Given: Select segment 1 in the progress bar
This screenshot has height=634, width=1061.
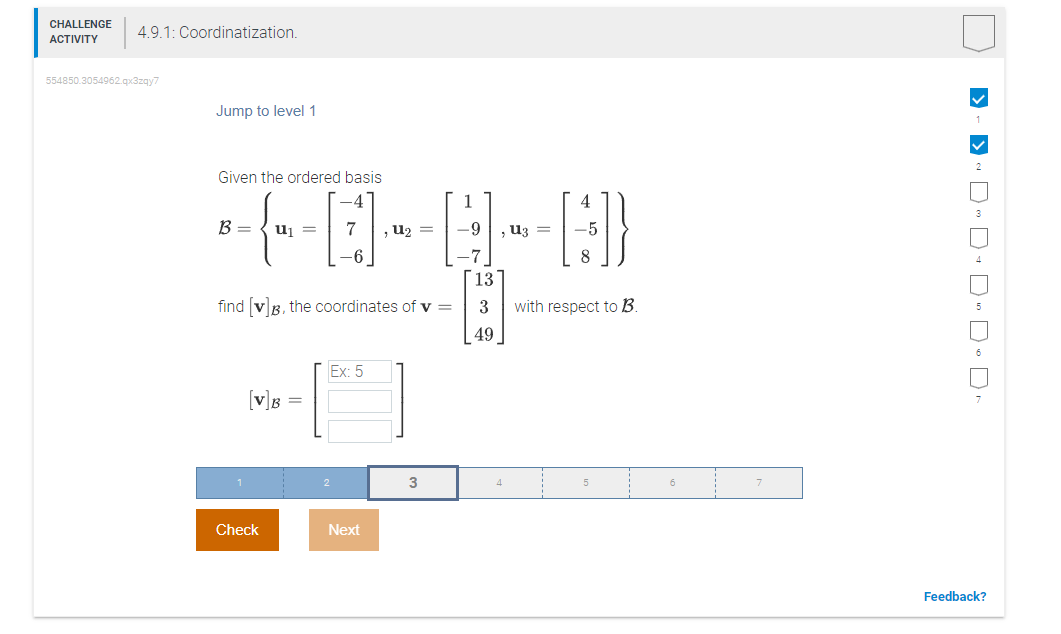Looking at the screenshot, I should coord(238,482).
